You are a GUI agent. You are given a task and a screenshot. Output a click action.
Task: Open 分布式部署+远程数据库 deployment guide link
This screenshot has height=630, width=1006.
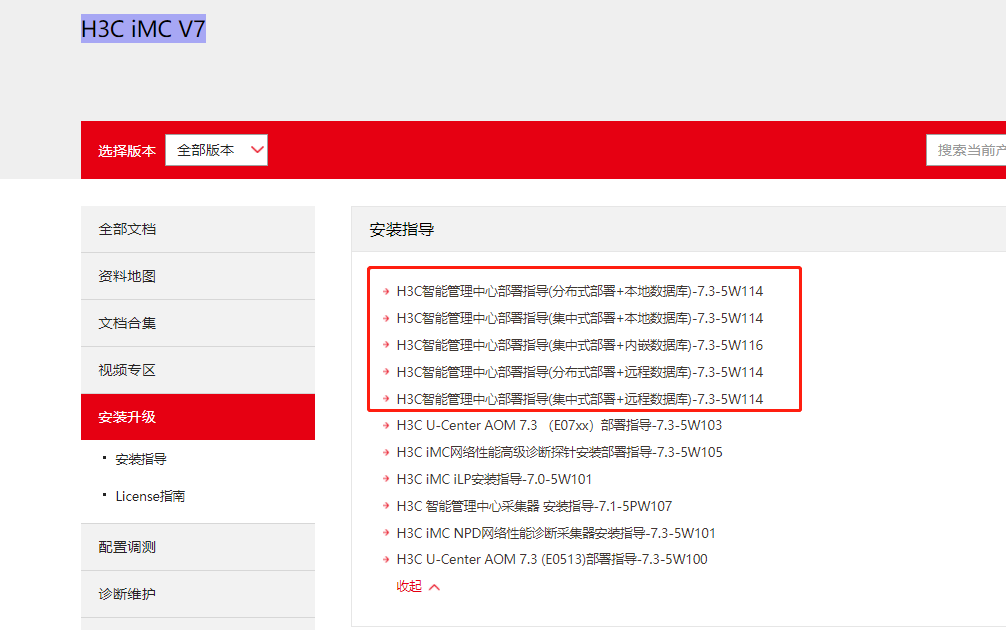tap(579, 372)
